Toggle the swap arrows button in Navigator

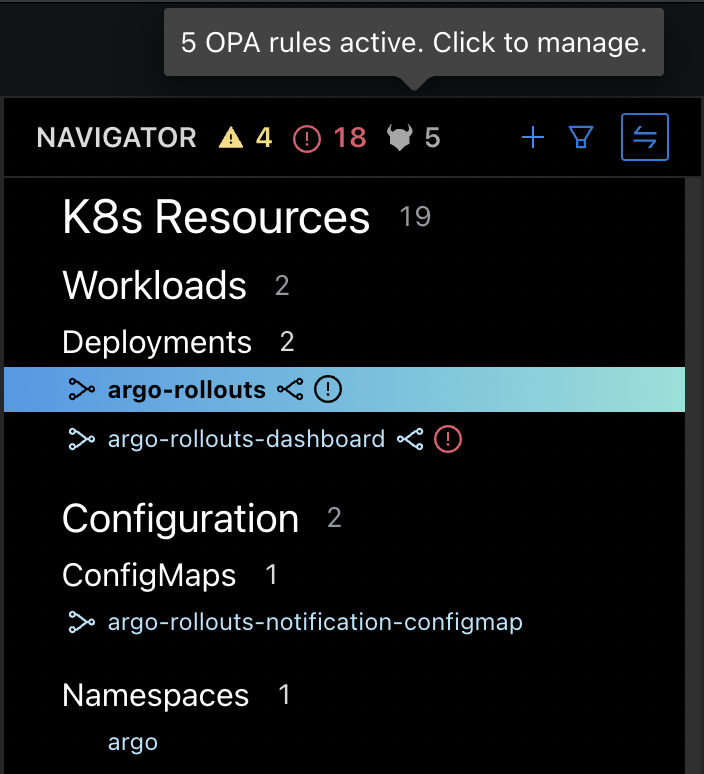point(645,137)
